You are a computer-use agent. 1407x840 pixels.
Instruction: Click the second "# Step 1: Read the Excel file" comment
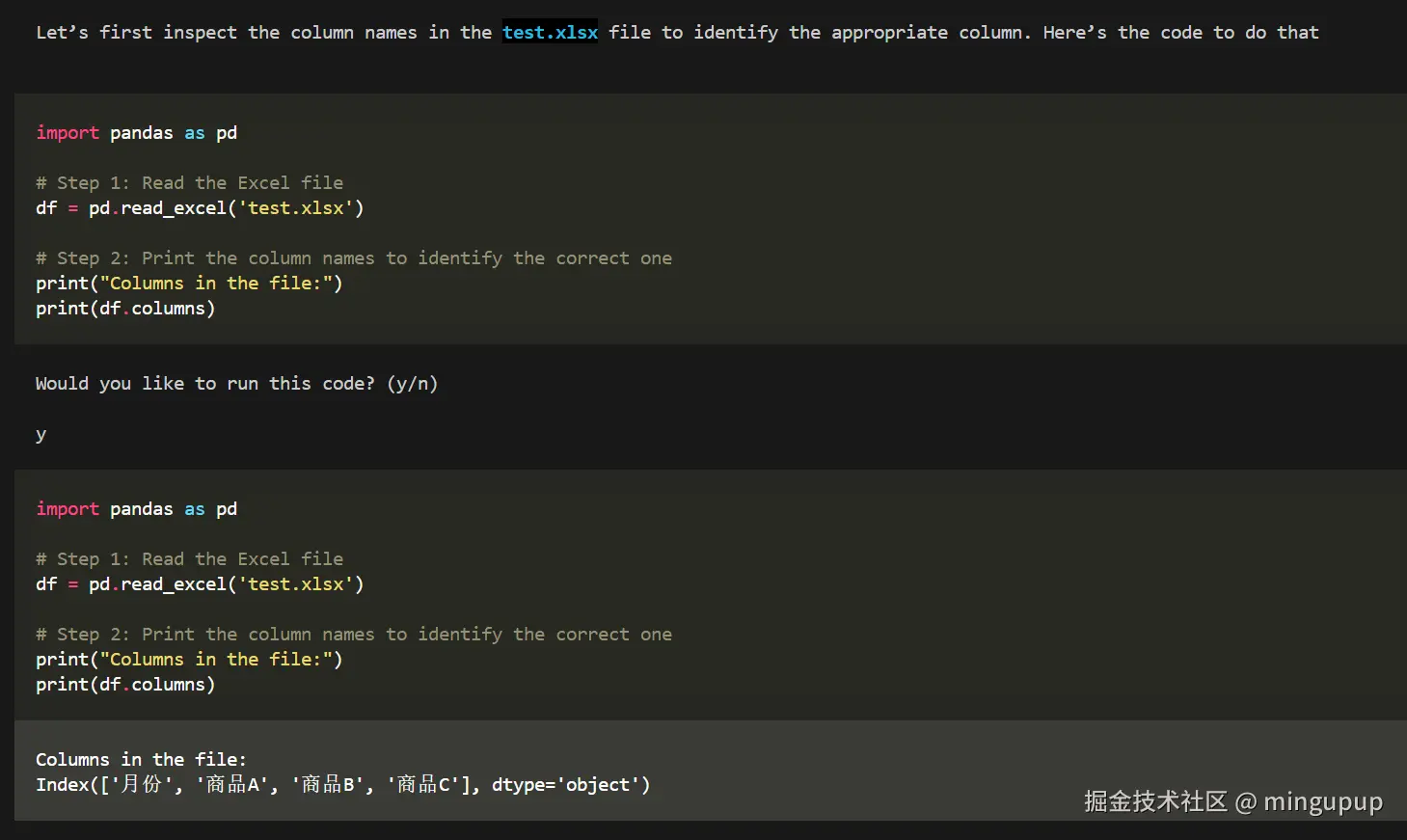189,559
